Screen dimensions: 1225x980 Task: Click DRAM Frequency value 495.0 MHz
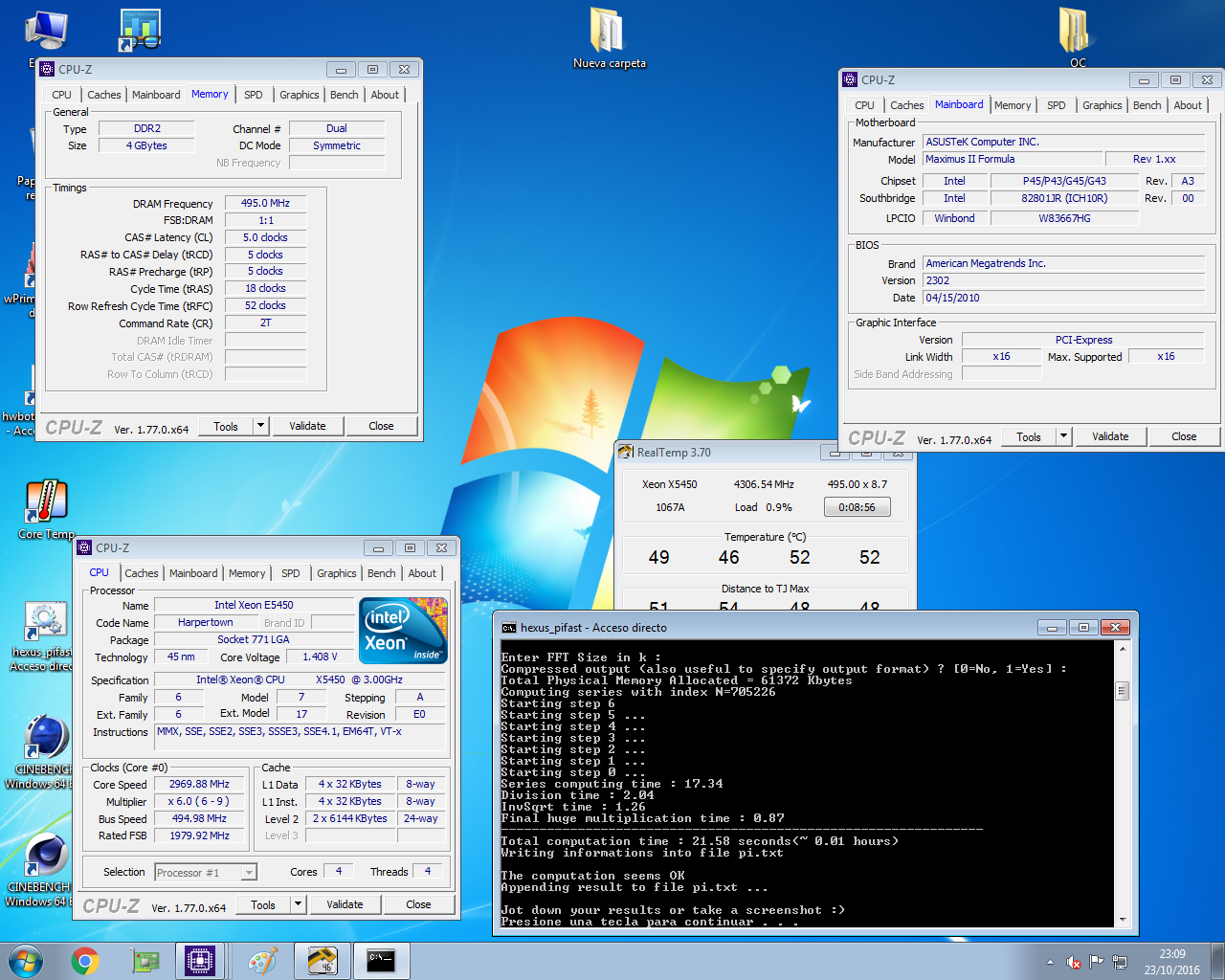[265, 203]
